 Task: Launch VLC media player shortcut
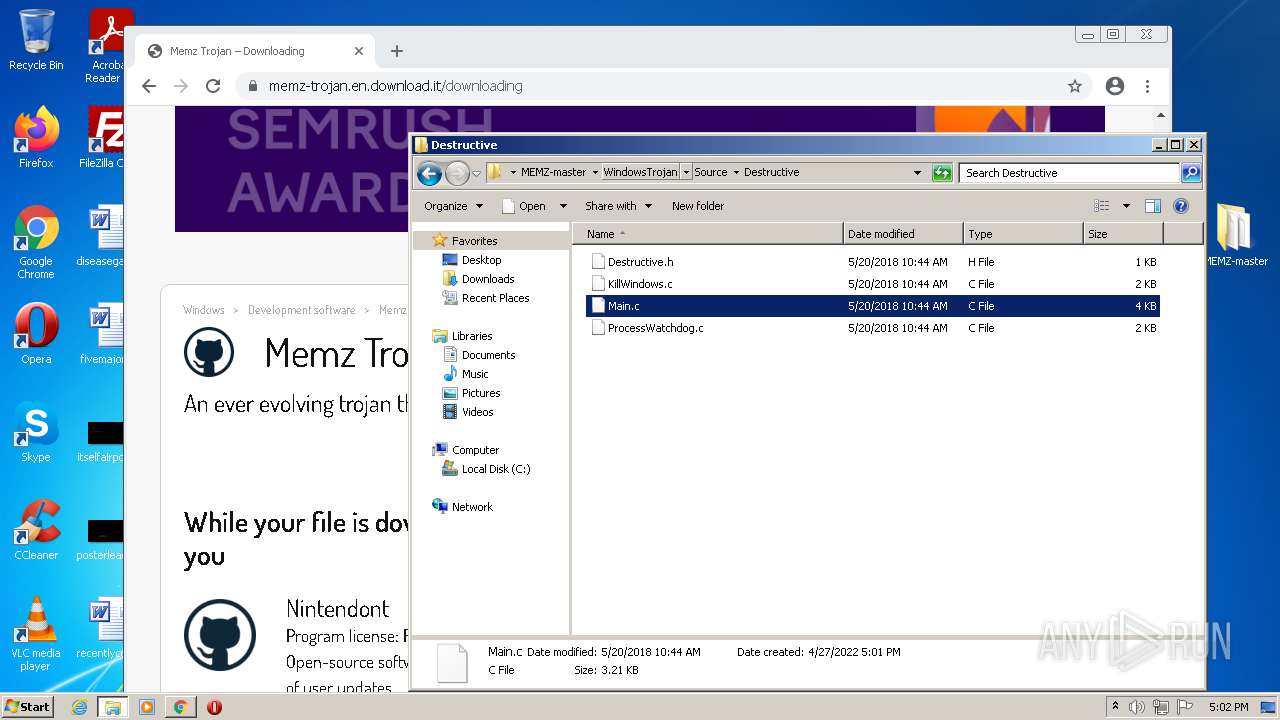point(36,634)
